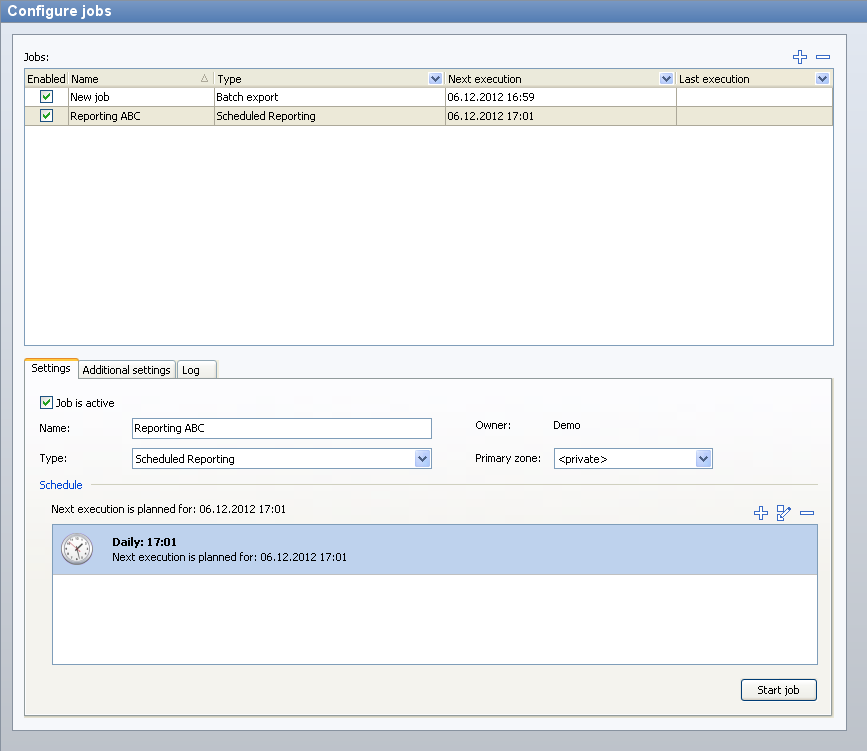The image size is (867, 751).
Task: Expand the Primary zone dropdown
Action: 703,459
